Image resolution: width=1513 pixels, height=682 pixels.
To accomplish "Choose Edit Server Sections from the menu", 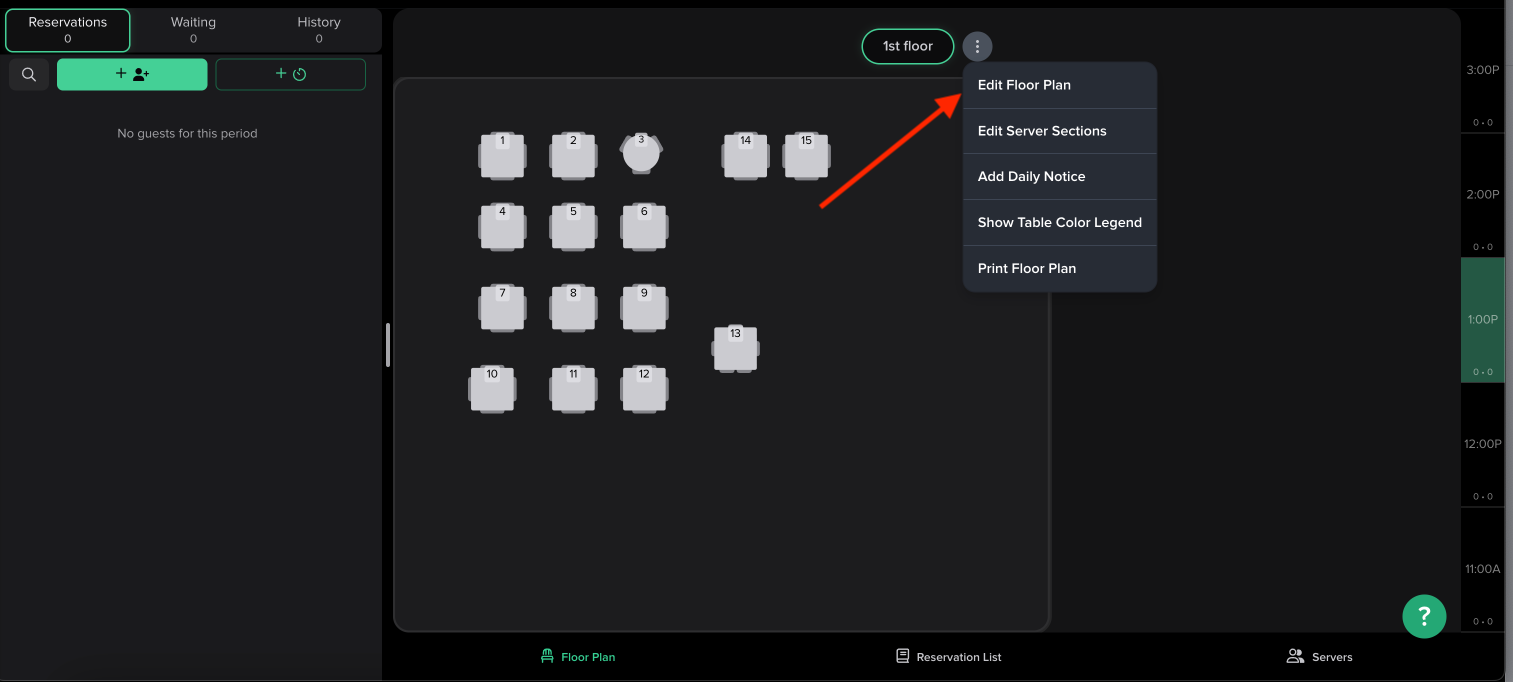I will click(1042, 131).
